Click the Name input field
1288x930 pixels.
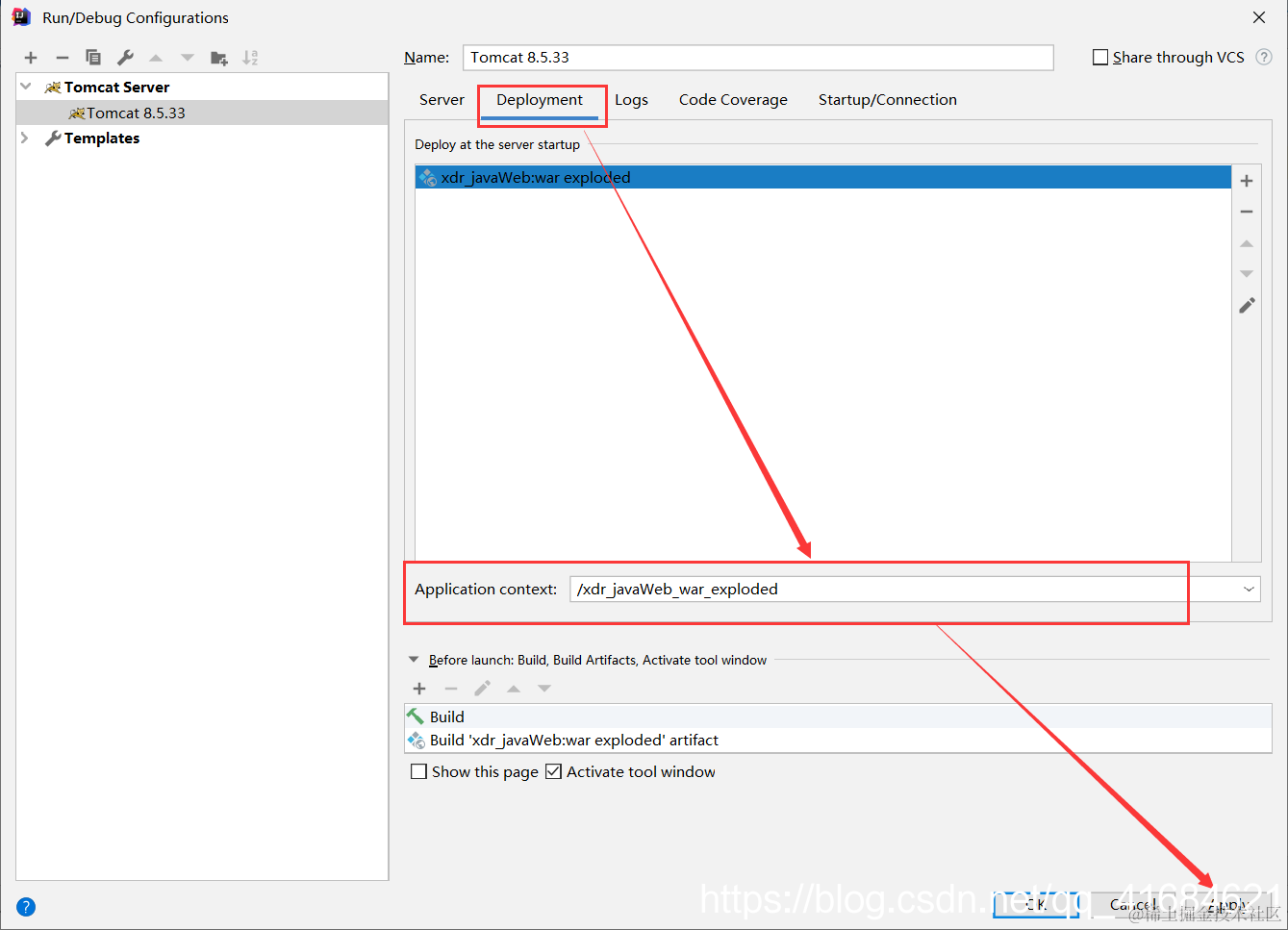[758, 58]
